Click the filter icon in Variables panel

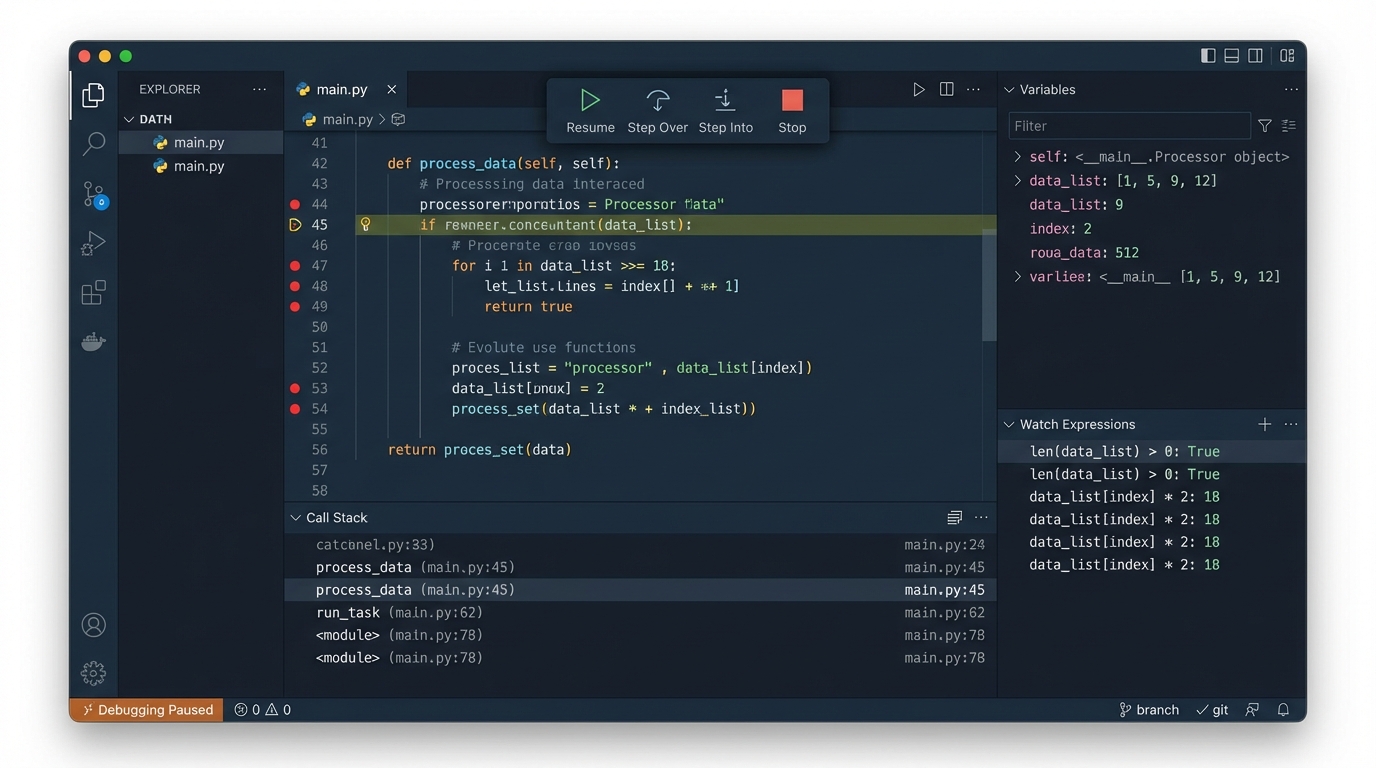coord(1264,125)
